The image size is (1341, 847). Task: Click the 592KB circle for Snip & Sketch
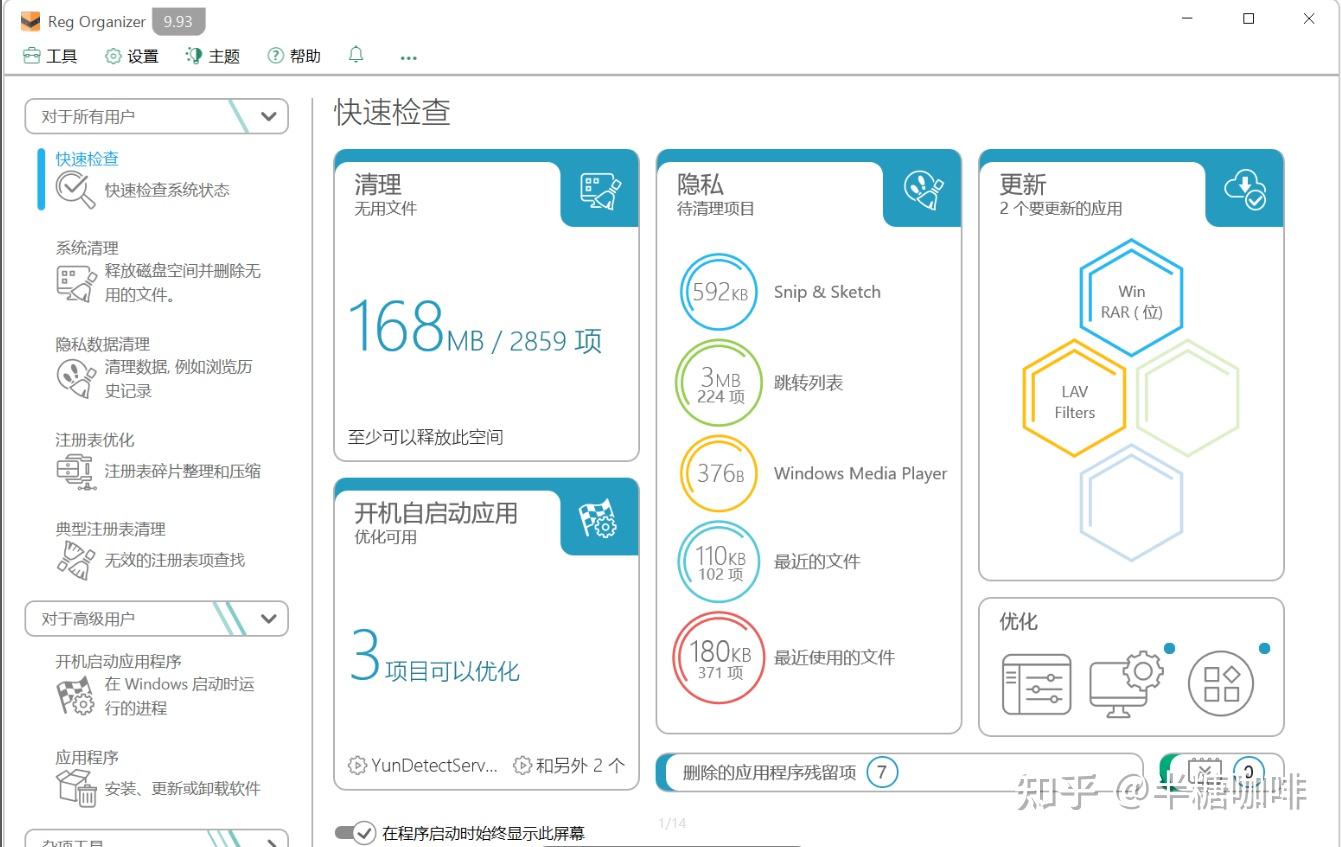point(718,292)
